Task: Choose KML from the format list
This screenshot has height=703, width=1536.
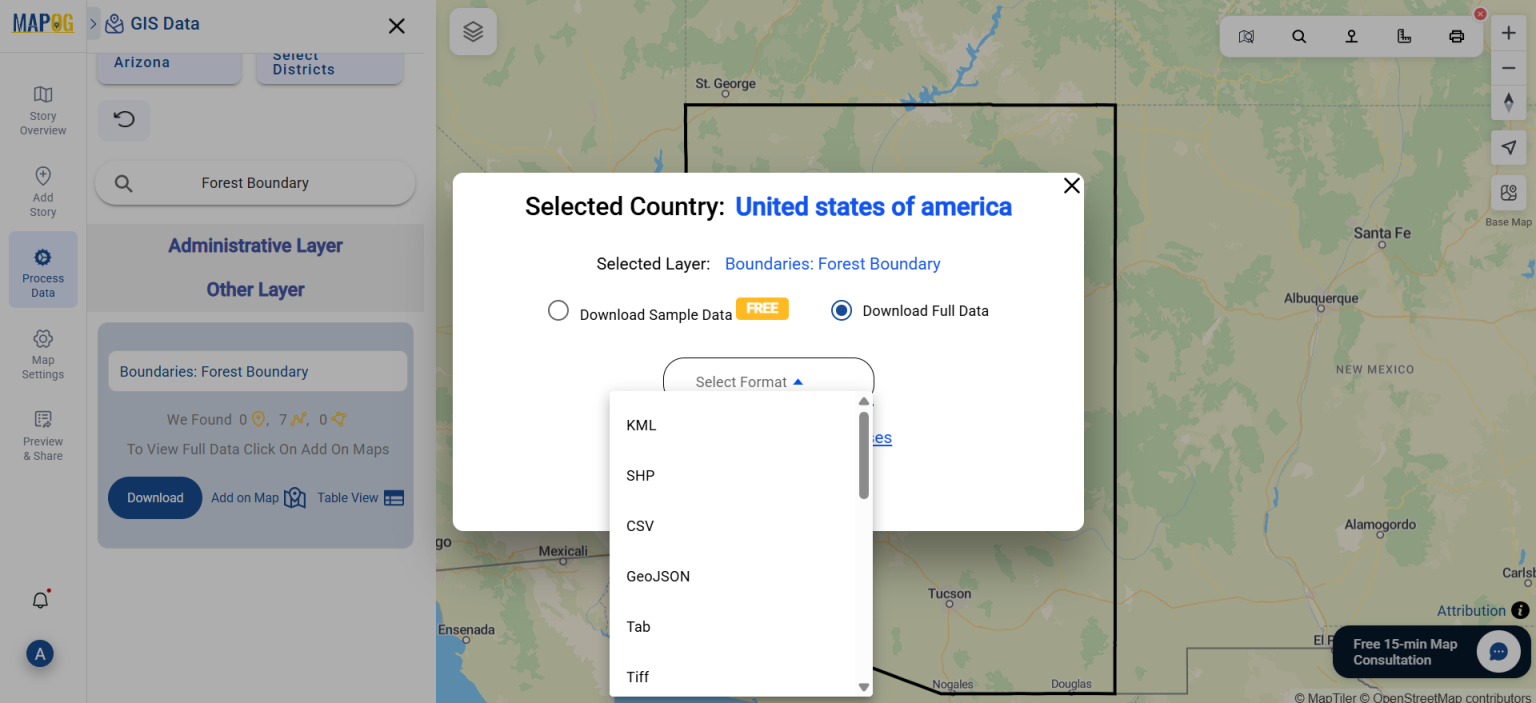Action: coord(641,425)
